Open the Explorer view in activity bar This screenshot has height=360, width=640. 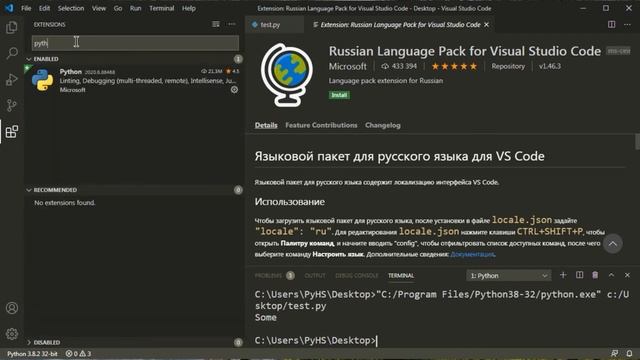coord(11,27)
